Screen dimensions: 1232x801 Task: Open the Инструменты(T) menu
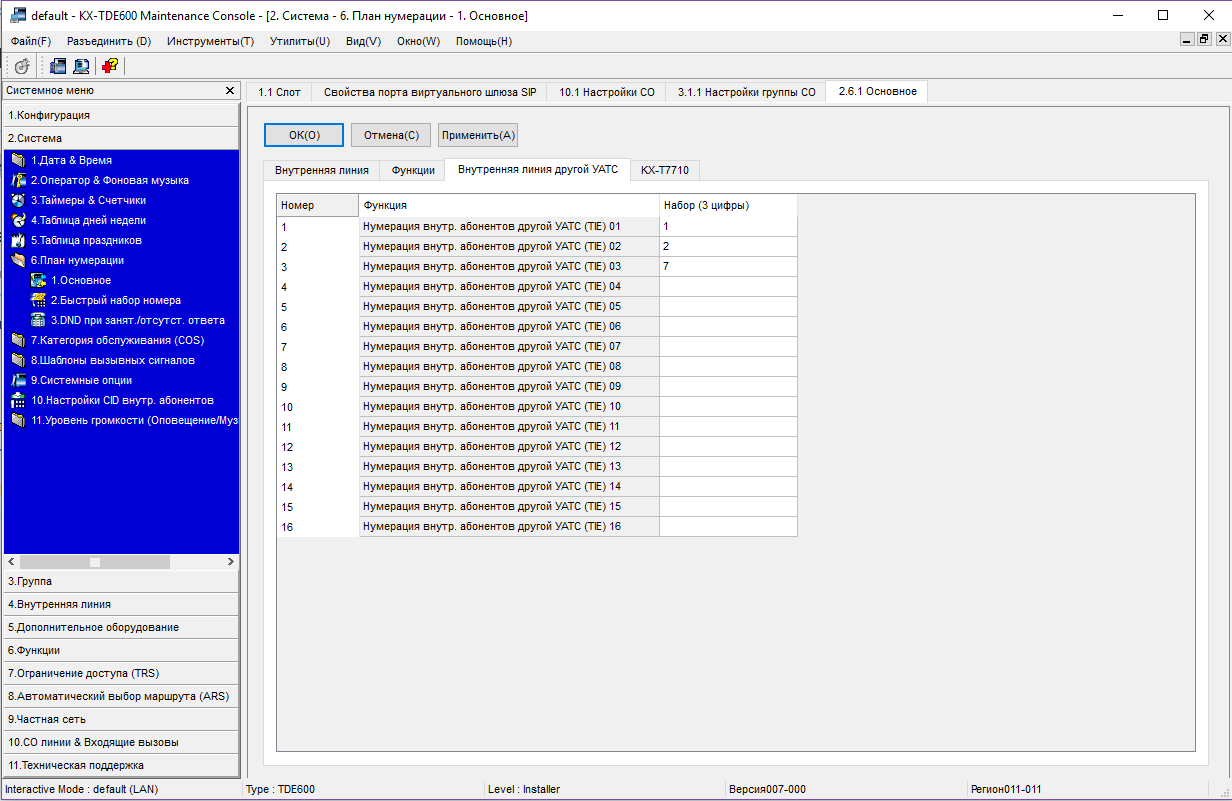pos(210,41)
